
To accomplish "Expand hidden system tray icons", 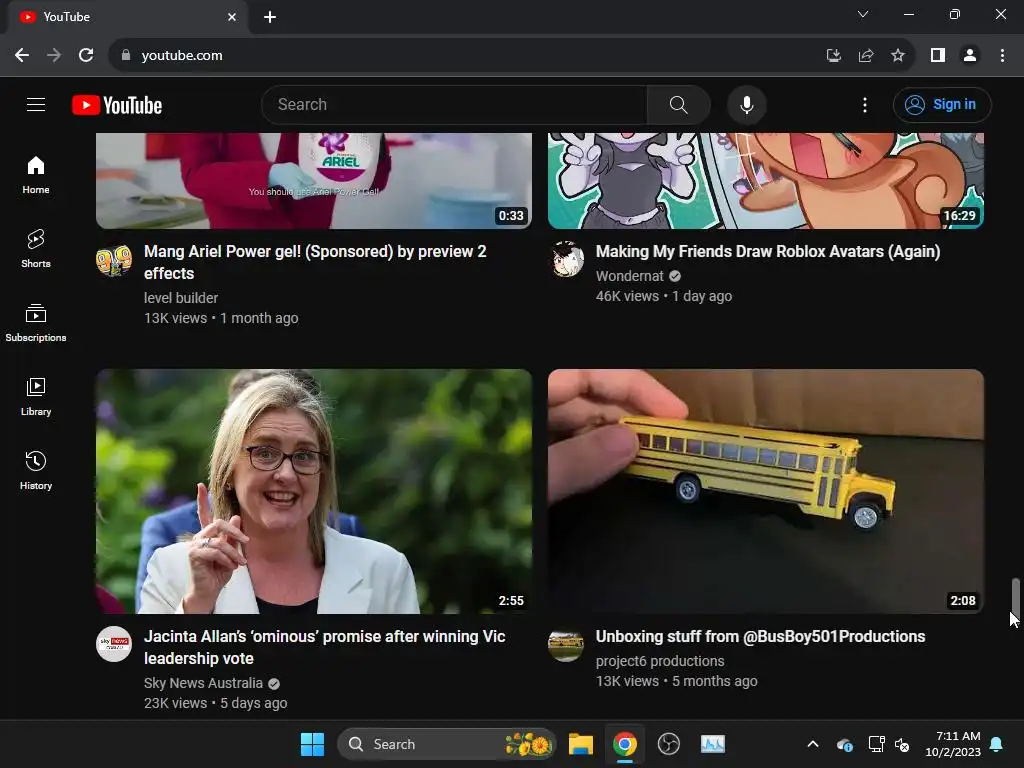I will (813, 744).
